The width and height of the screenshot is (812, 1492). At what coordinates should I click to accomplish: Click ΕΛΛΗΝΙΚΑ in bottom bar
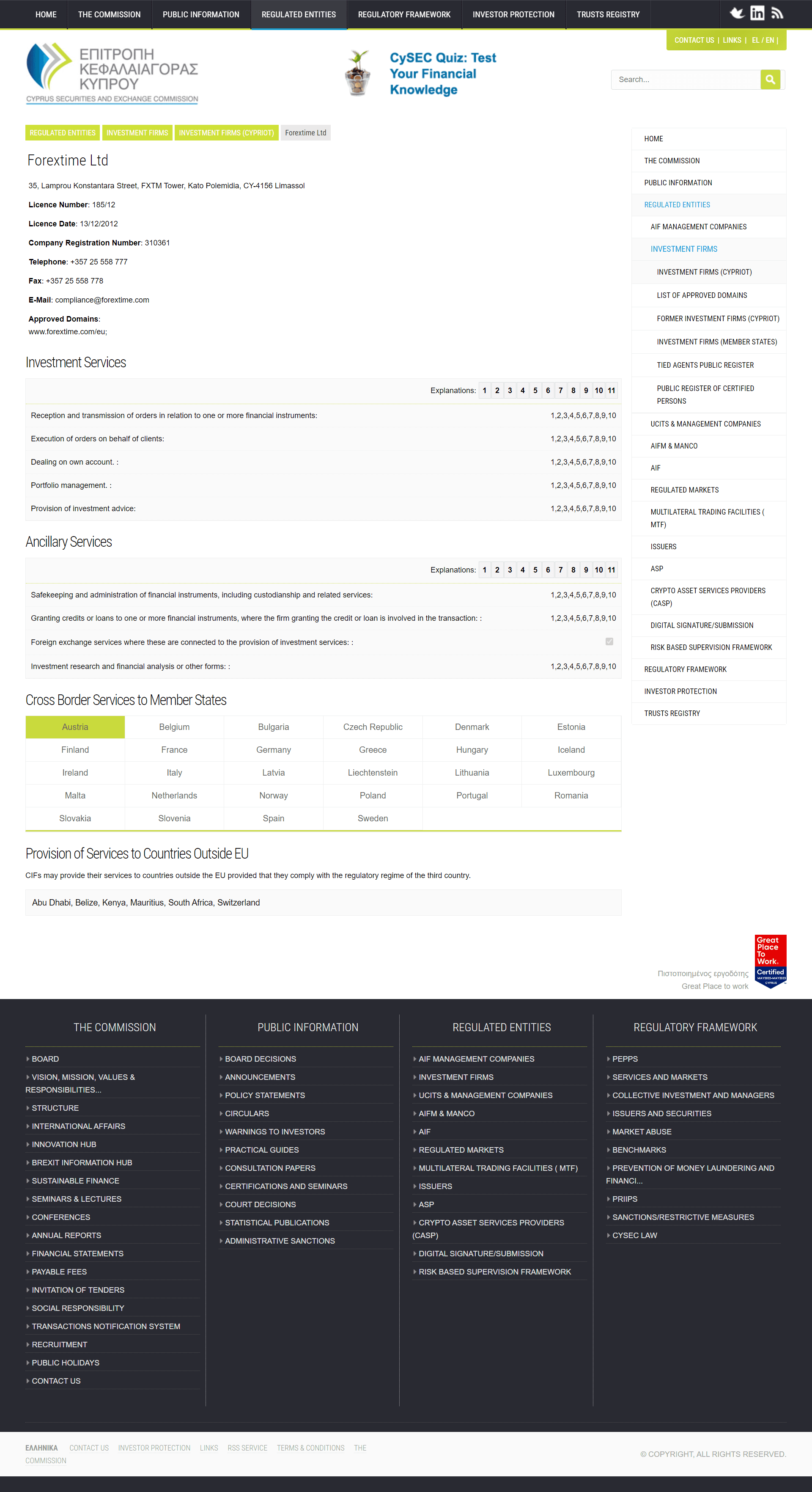point(42,1448)
